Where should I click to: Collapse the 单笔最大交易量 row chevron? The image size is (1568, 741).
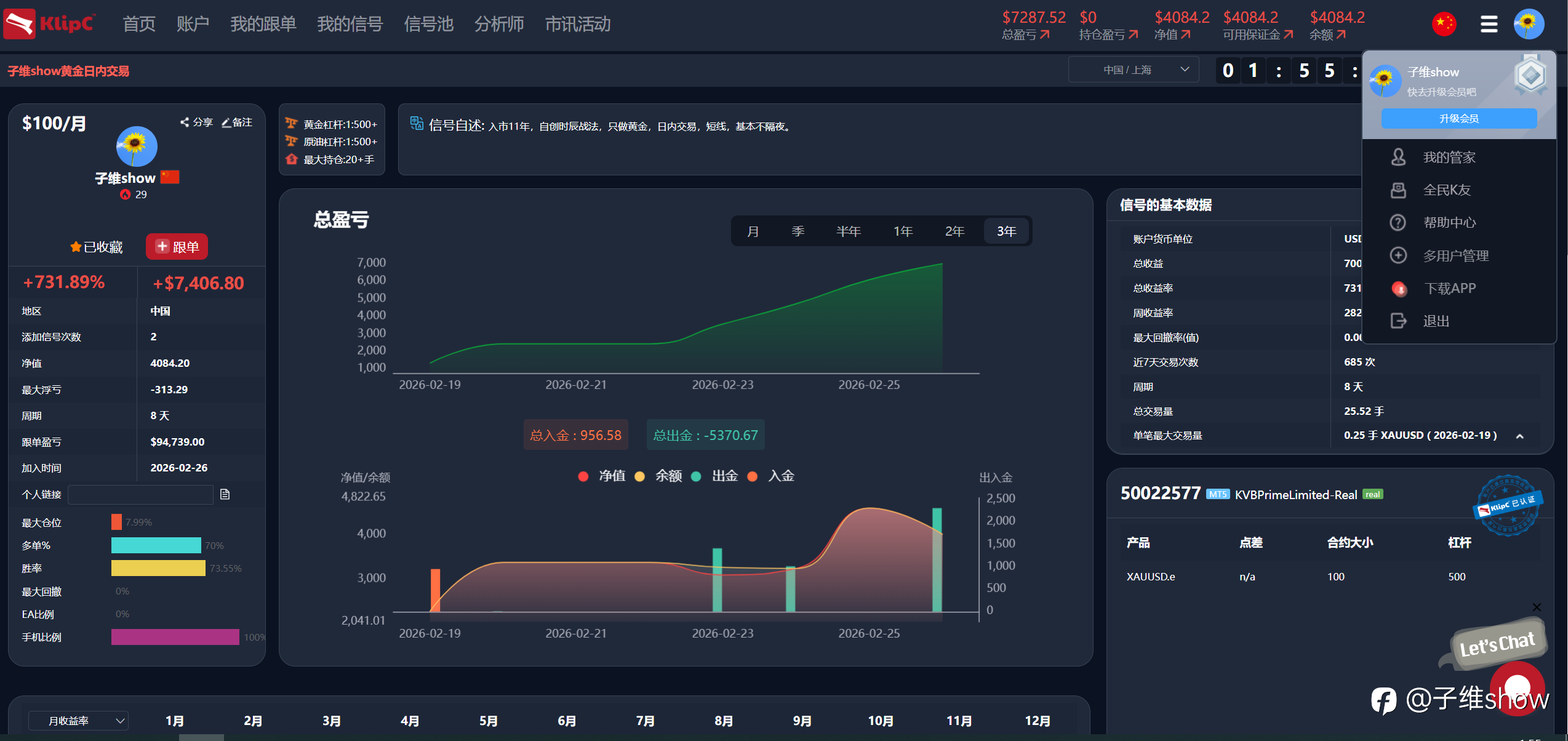[x=1519, y=436]
